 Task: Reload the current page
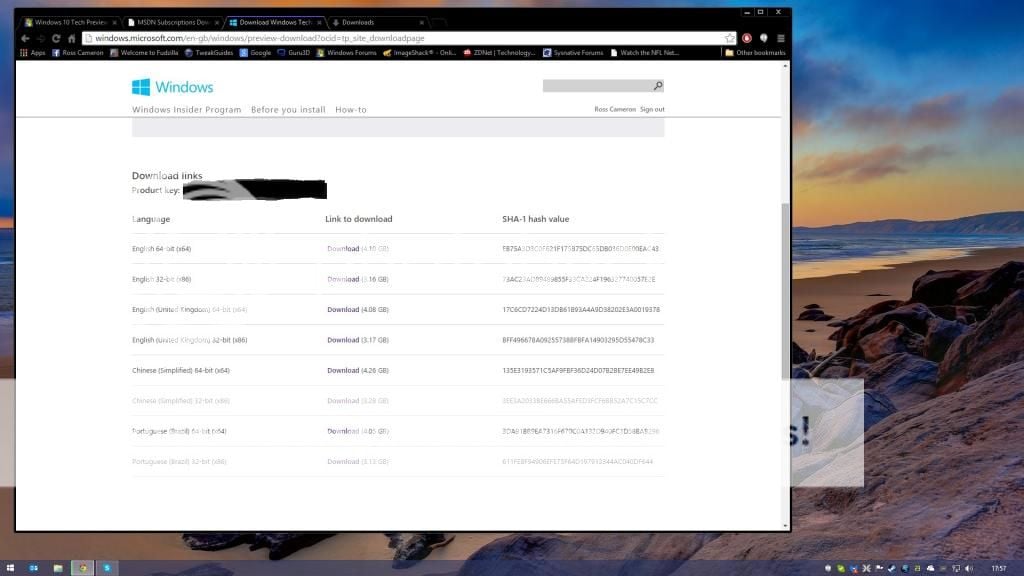(x=56, y=39)
